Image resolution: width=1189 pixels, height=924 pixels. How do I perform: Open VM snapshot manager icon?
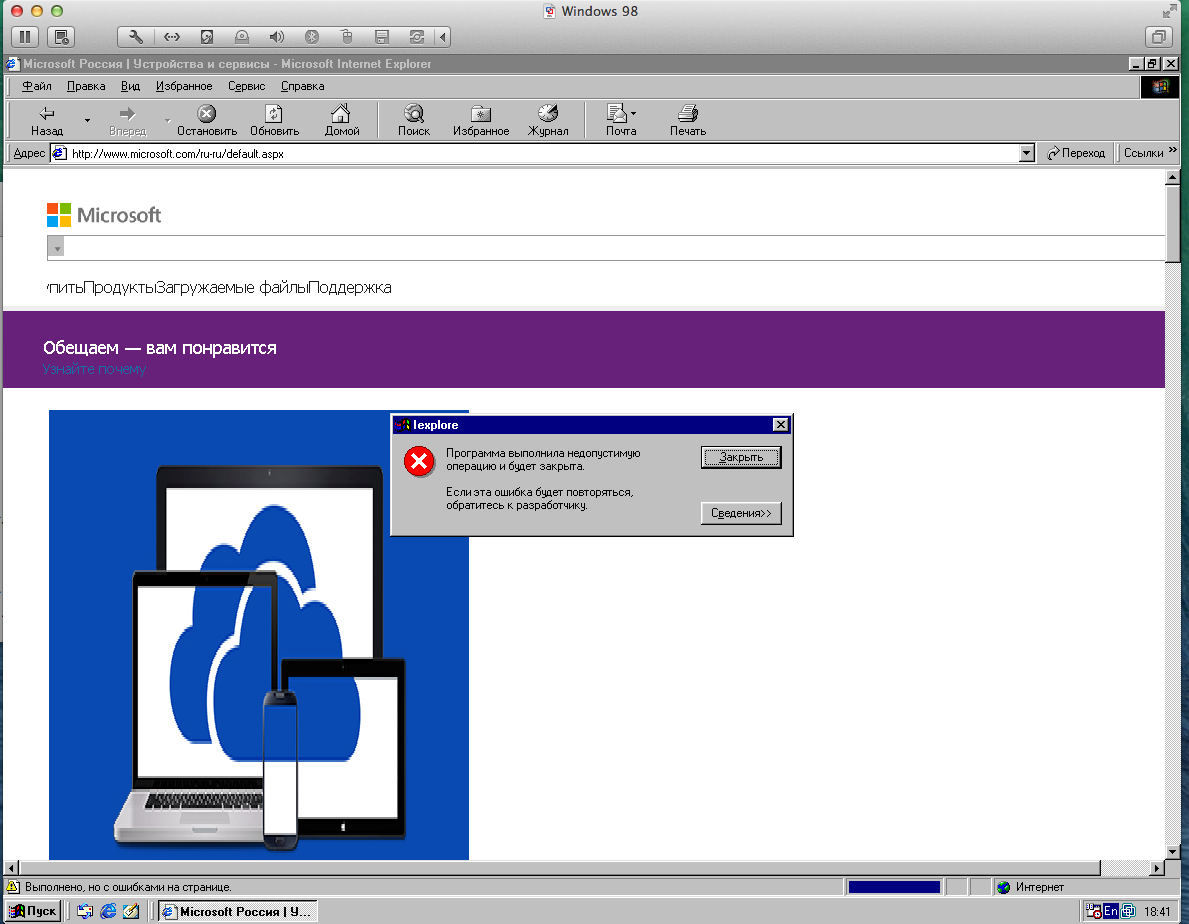[61, 36]
